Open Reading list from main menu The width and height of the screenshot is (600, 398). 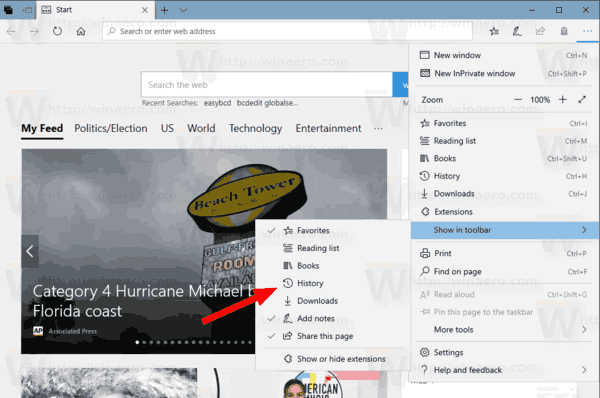(503, 141)
